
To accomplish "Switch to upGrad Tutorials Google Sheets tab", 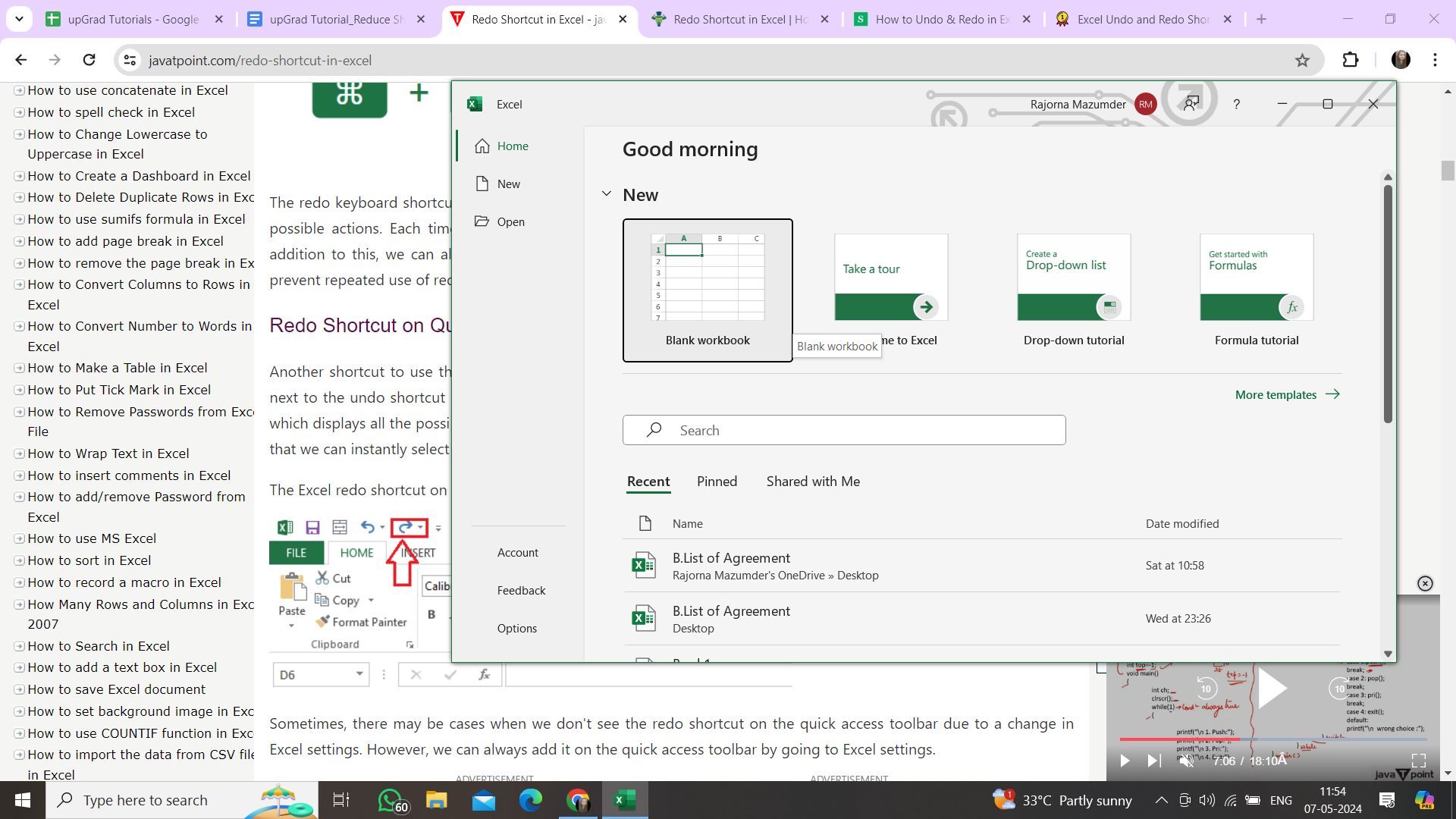I will pos(134,19).
